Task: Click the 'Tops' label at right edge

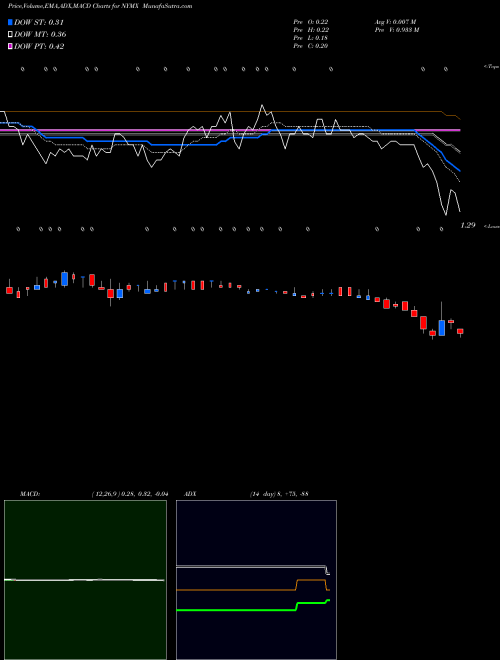Action: pyautogui.click(x=492, y=67)
